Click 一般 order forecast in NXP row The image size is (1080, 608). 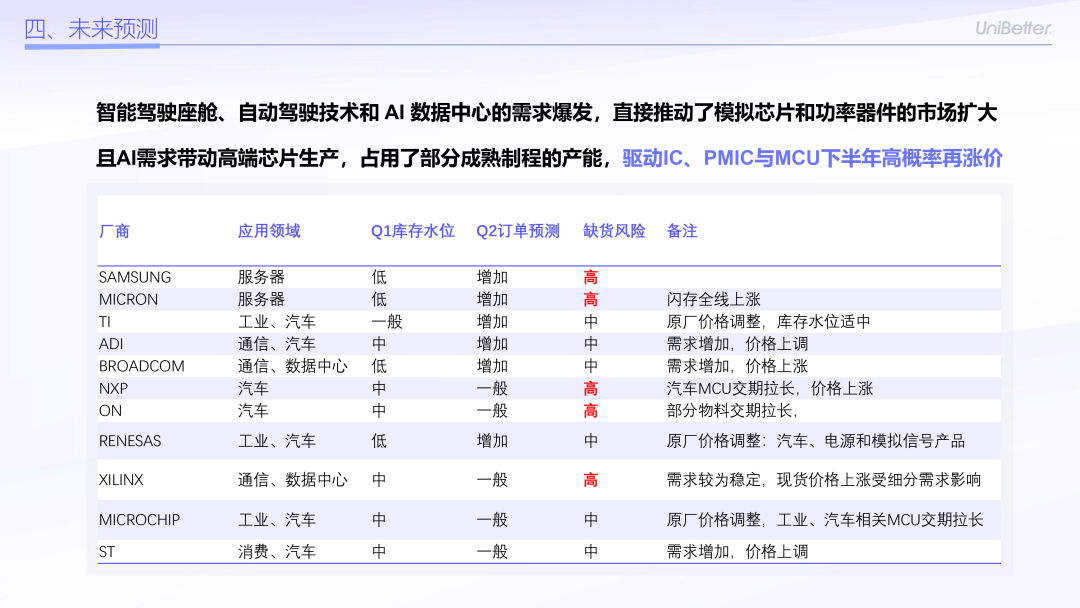coord(492,388)
